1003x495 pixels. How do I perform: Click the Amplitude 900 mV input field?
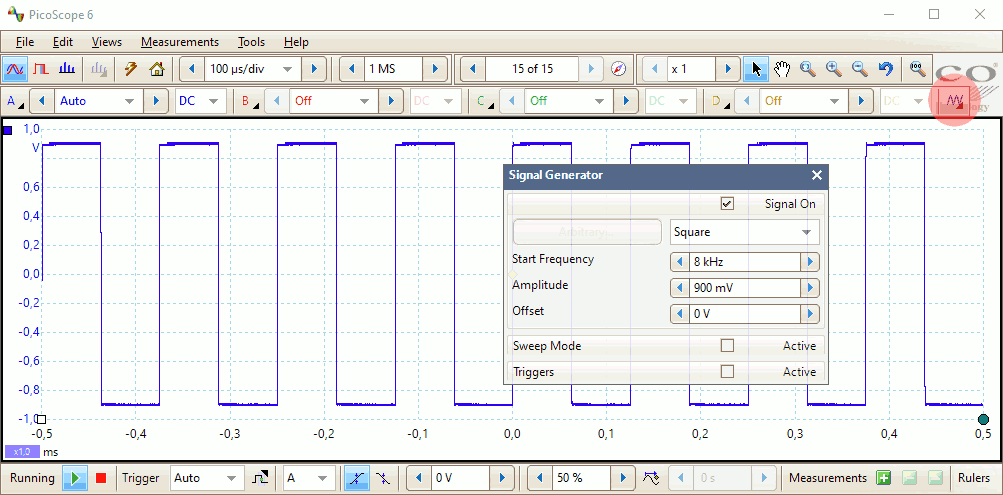pos(744,288)
